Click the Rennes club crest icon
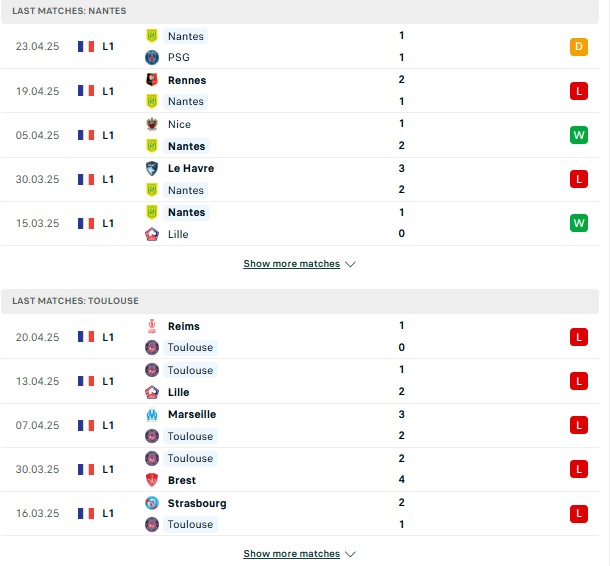The height and width of the screenshot is (566, 610). tap(152, 80)
